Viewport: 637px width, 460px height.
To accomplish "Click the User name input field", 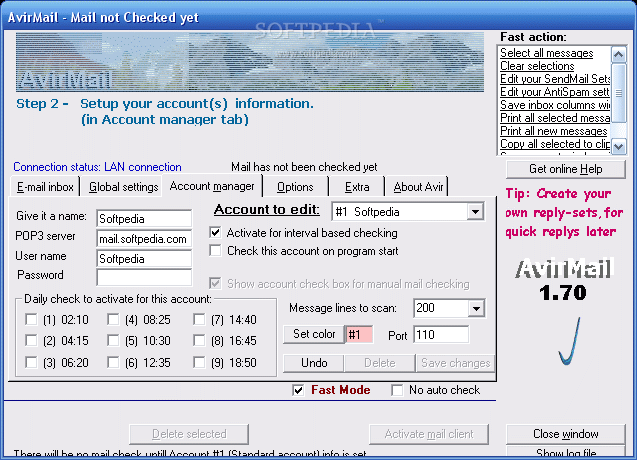I will [x=144, y=259].
